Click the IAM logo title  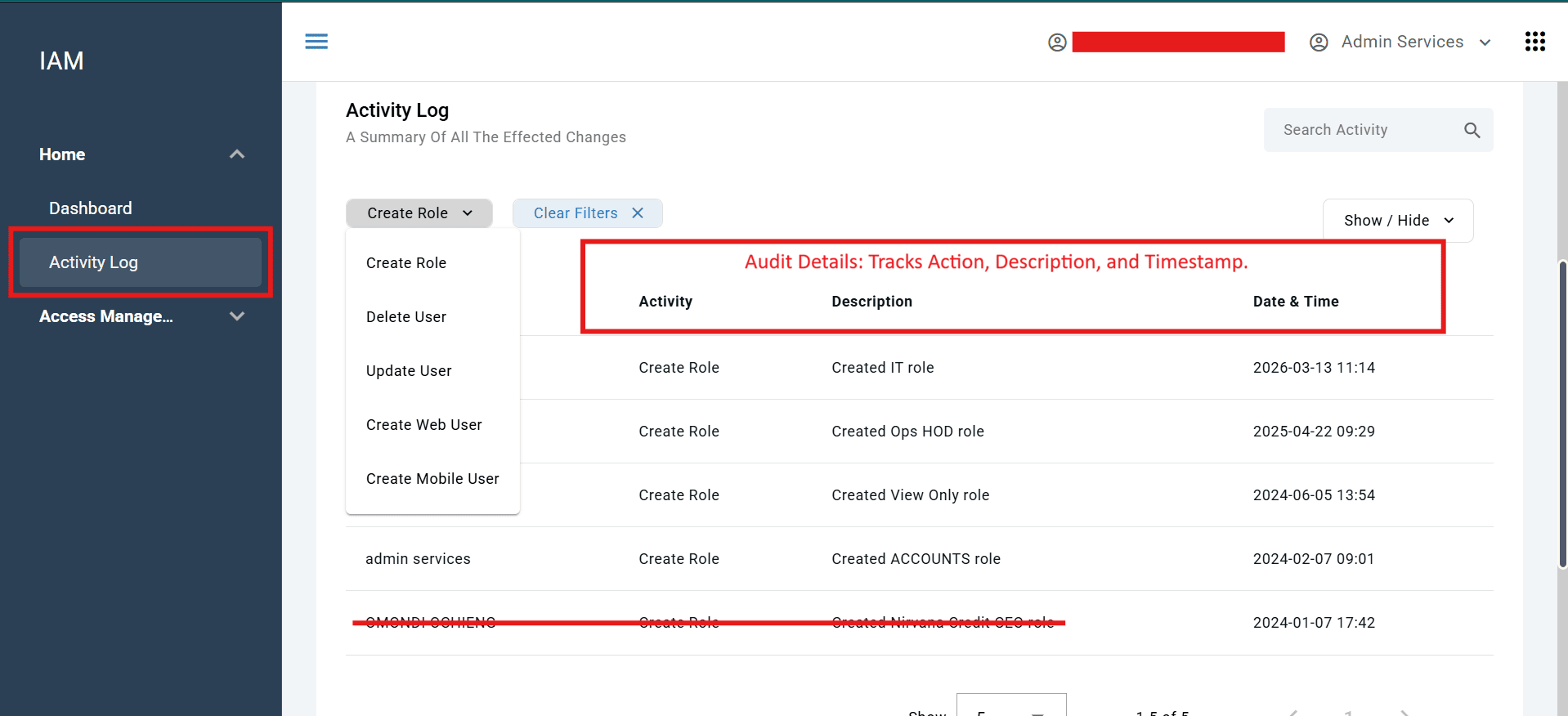click(61, 61)
